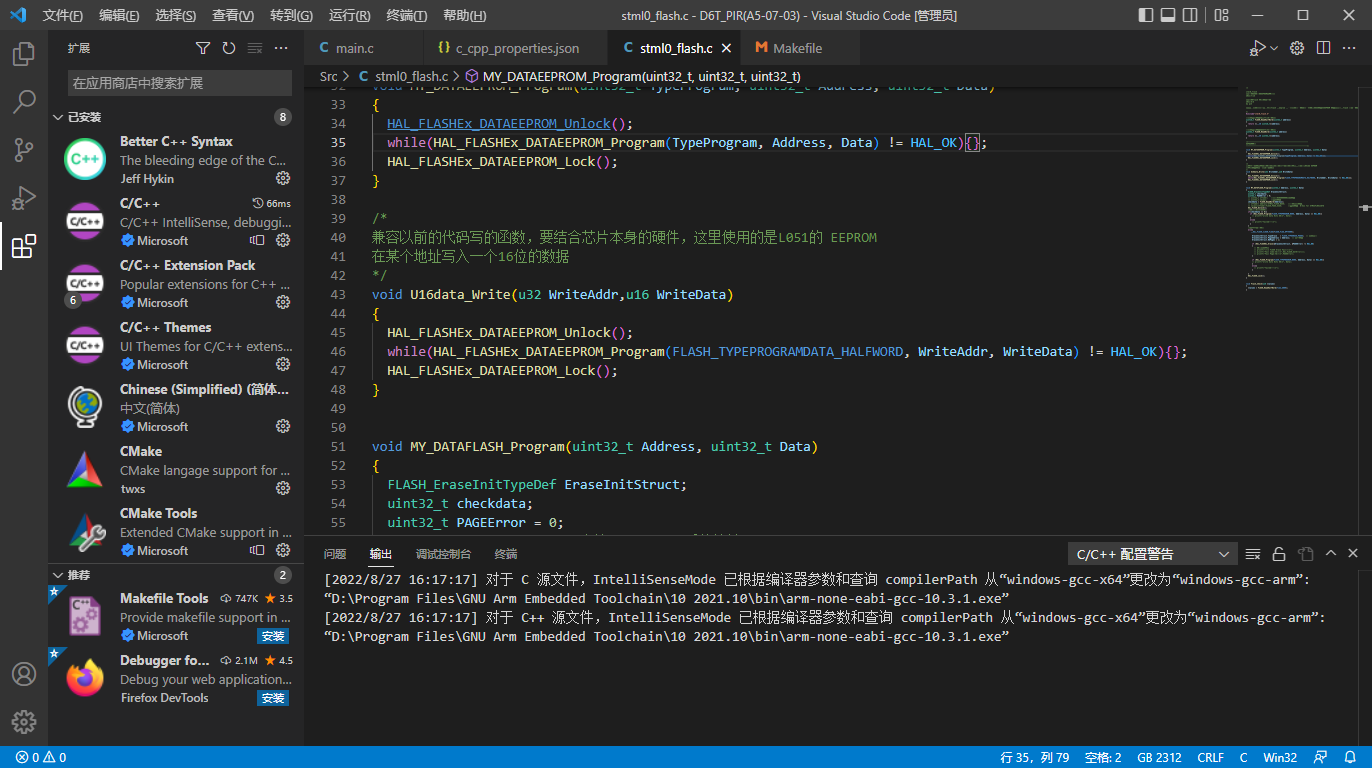1372x768 pixels.
Task: Open C/C++ extension manage gear
Action: click(x=283, y=240)
